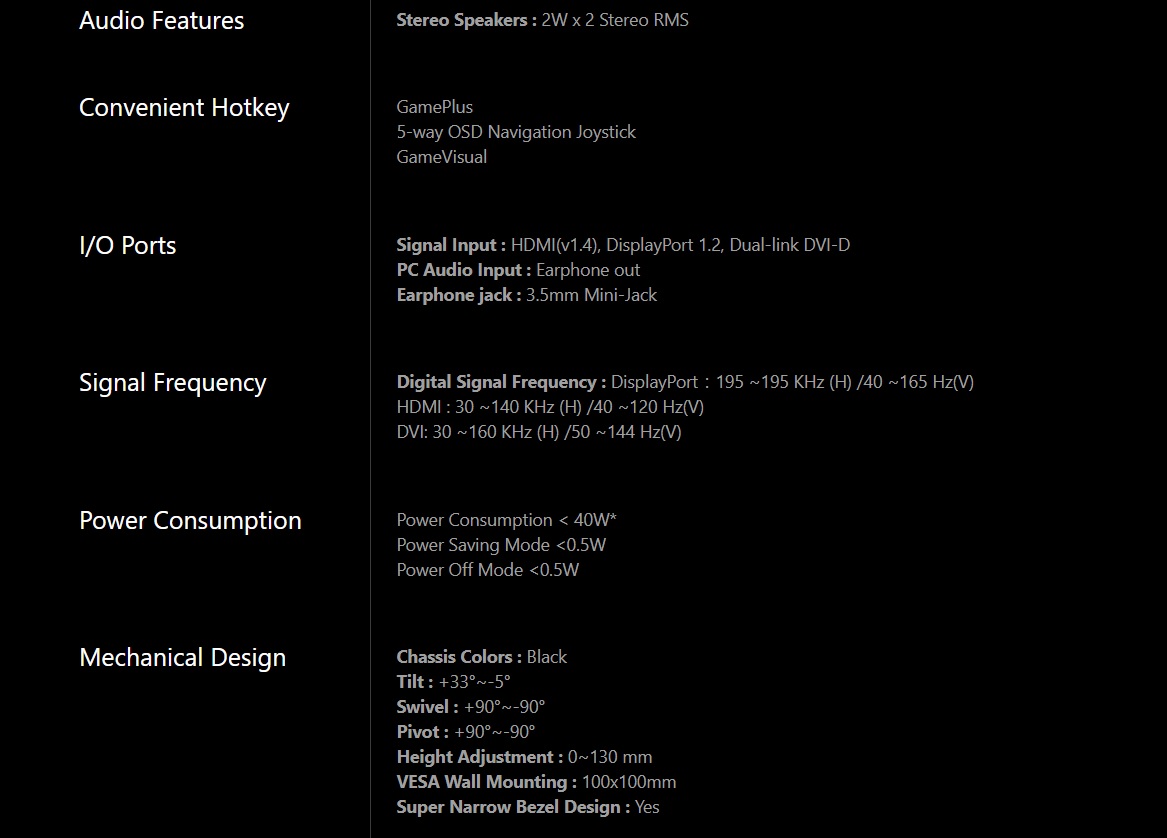1167x838 pixels.
Task: Click the Power Consumption section heading
Action: click(190, 521)
